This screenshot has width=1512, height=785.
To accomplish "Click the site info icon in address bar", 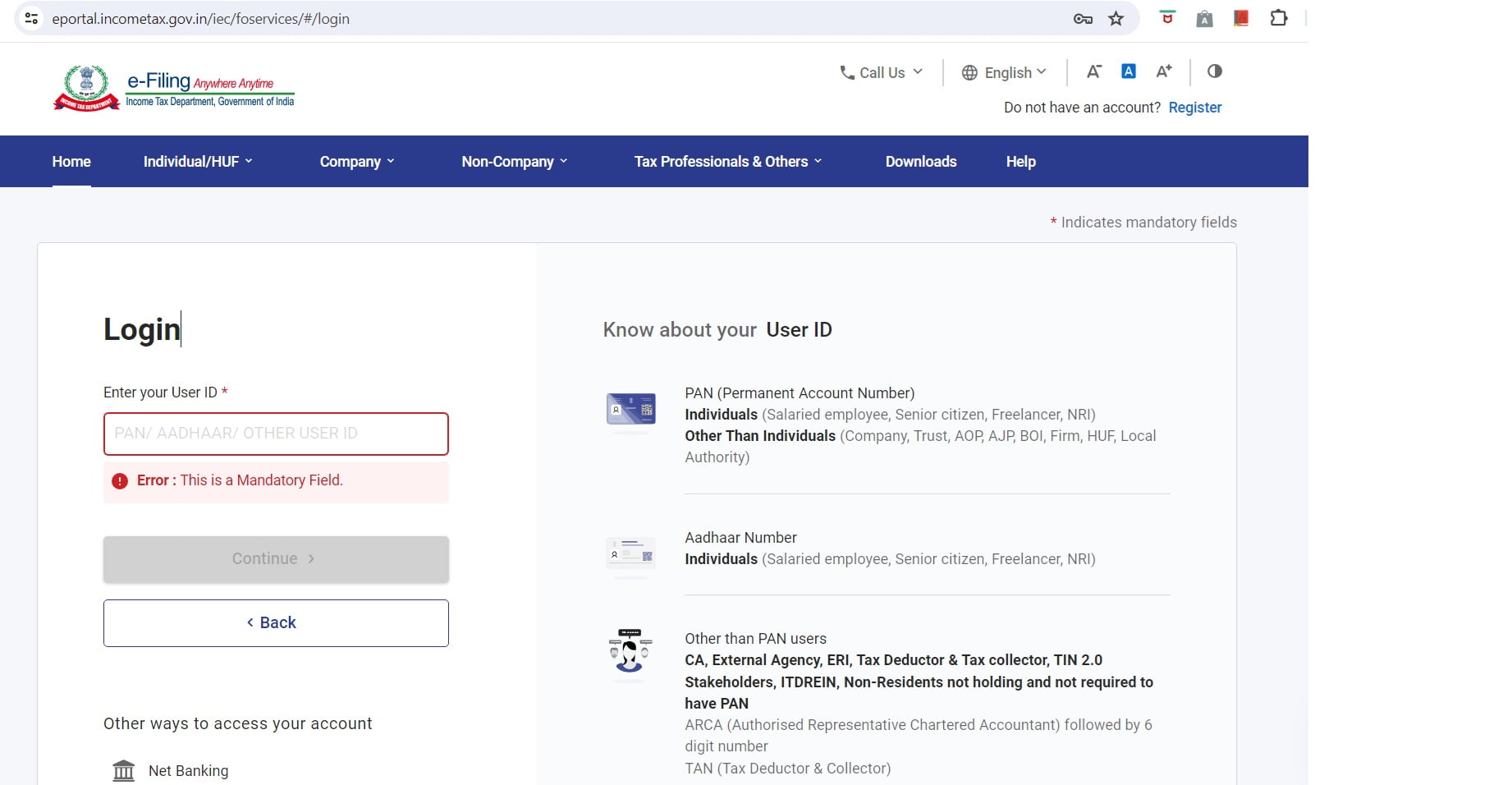I will tap(31, 18).
